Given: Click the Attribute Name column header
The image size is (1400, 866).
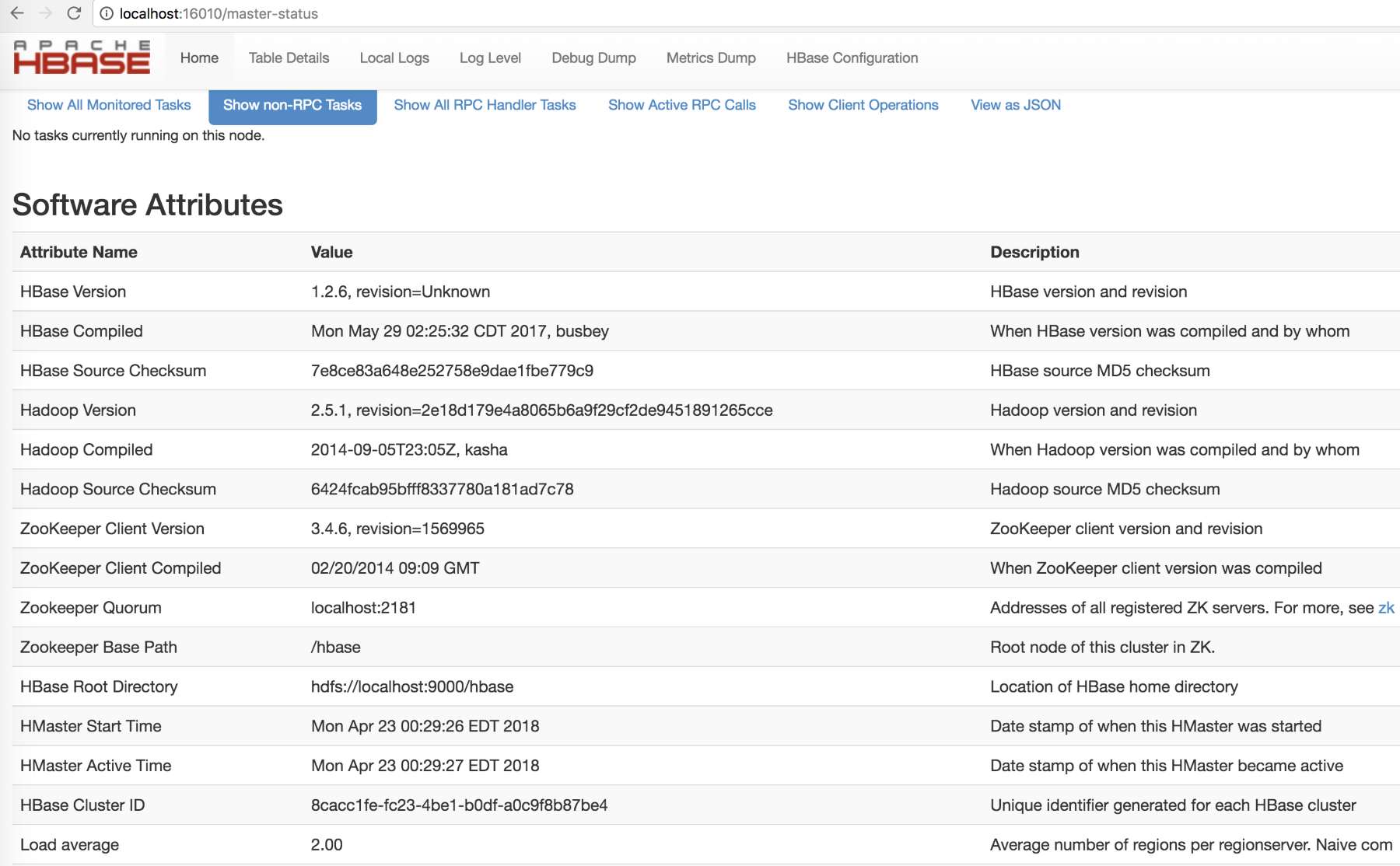Looking at the screenshot, I should click(x=79, y=252).
